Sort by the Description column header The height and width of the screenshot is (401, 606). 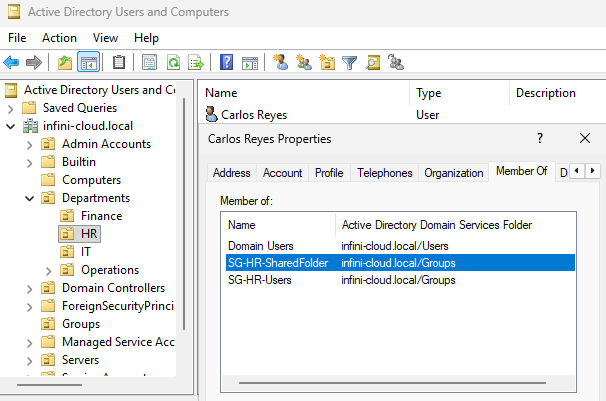[x=557, y=93]
